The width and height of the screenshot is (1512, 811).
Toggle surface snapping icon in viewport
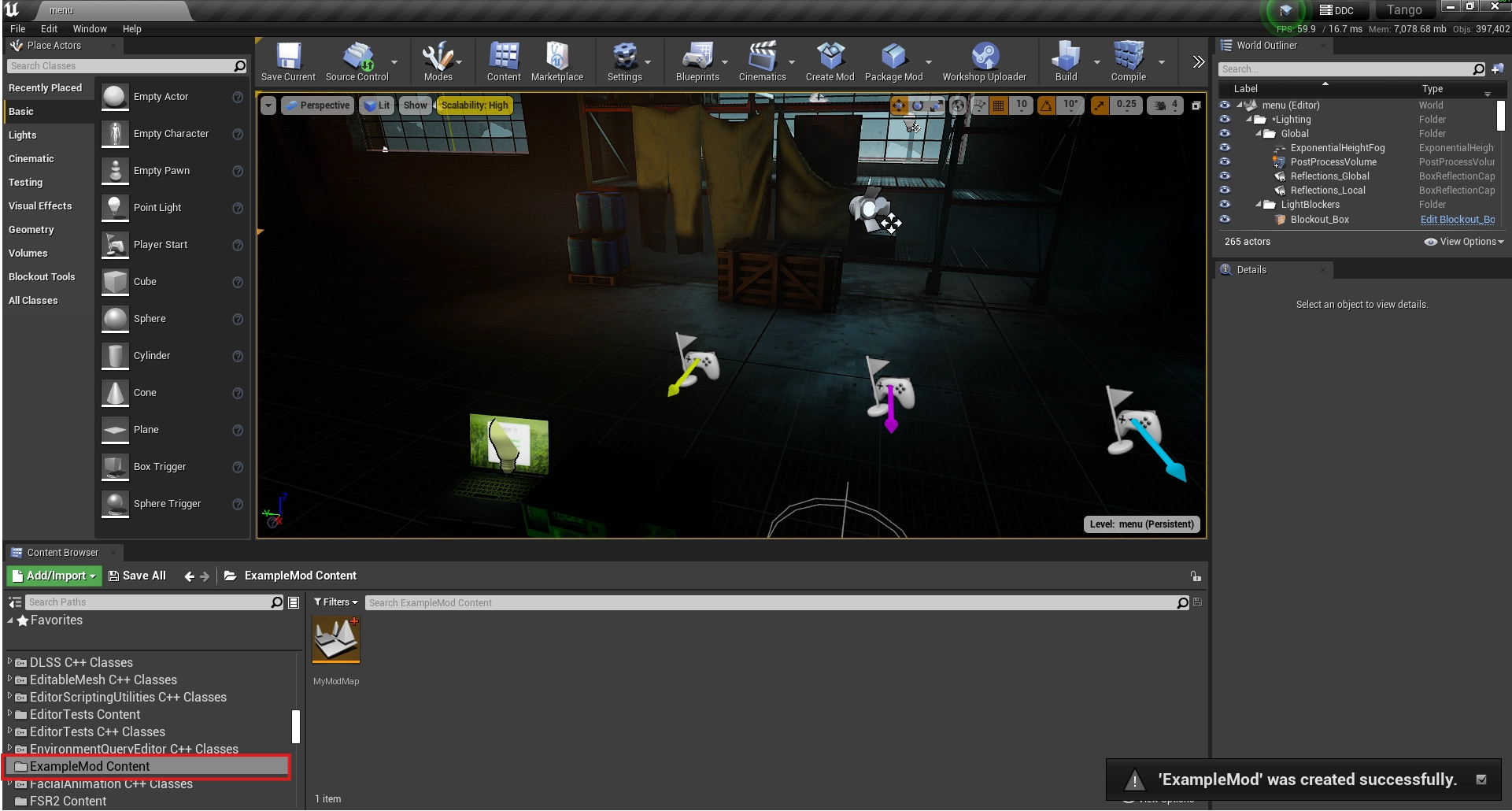coord(979,106)
